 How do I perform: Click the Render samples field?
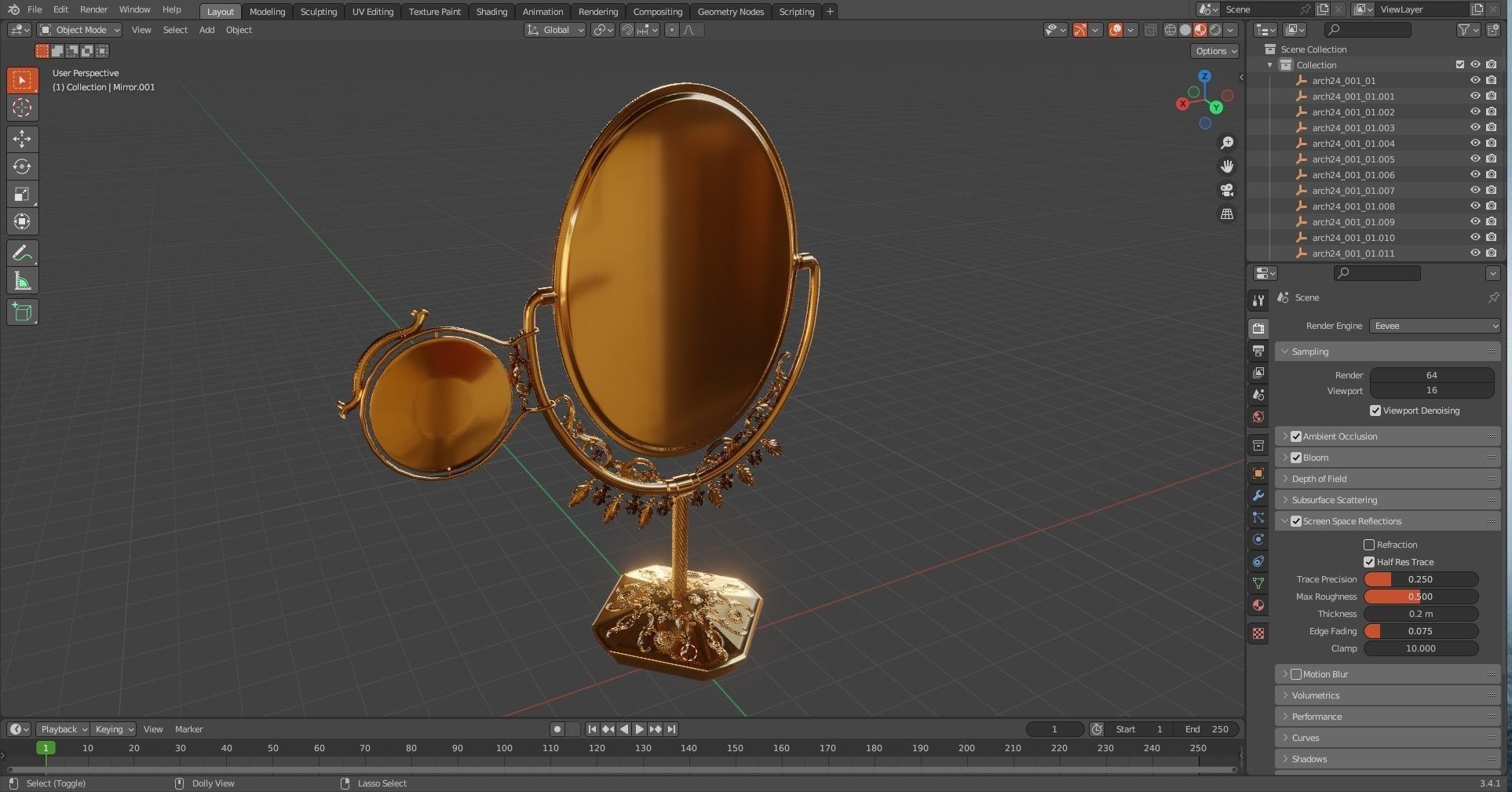pyautogui.click(x=1431, y=375)
